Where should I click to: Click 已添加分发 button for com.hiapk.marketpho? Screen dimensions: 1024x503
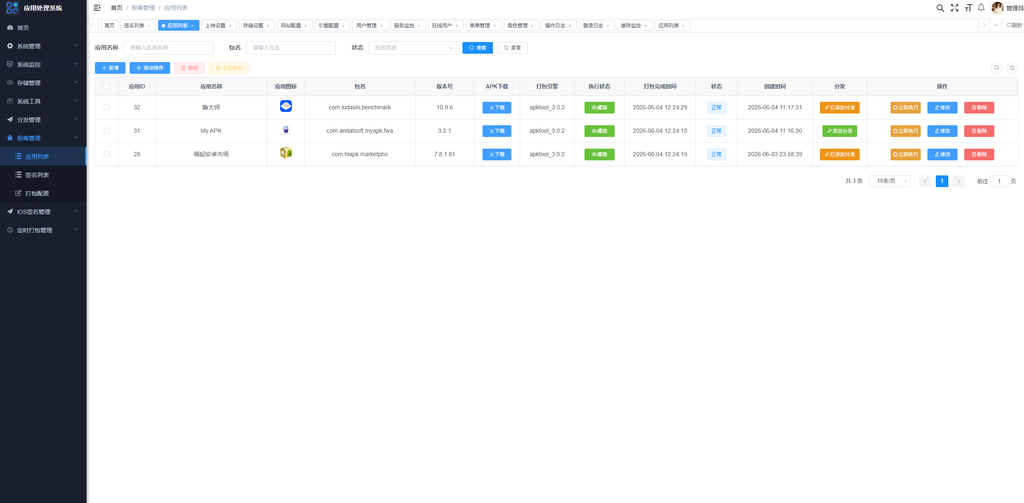click(x=840, y=154)
